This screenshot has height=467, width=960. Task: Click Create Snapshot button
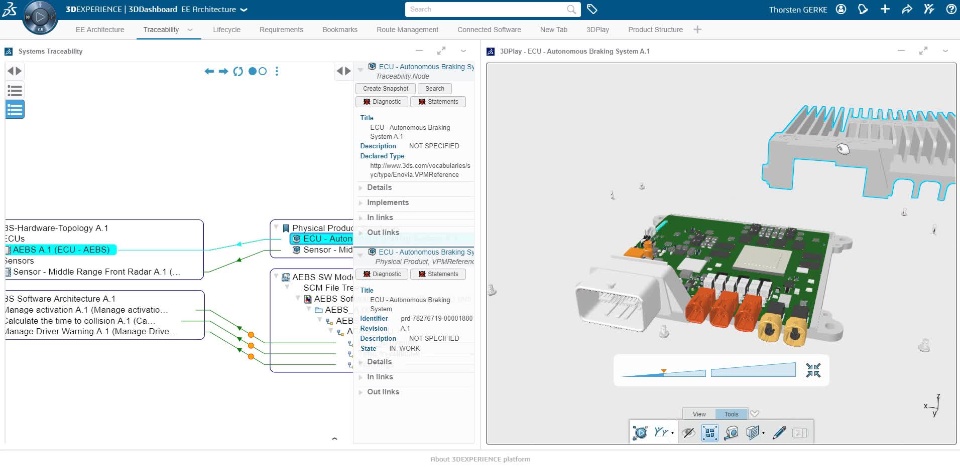pos(385,89)
